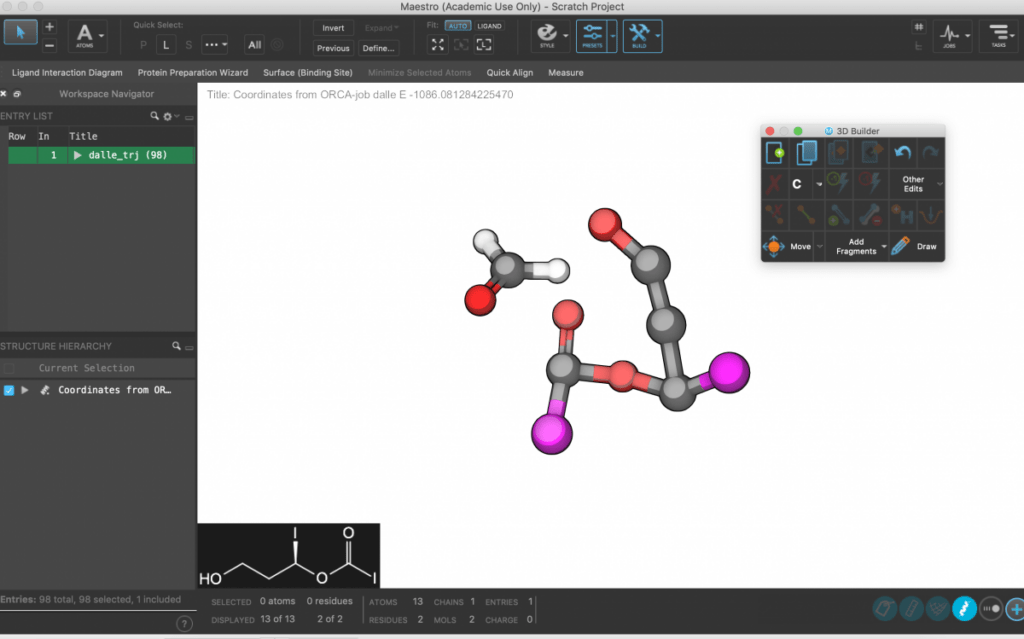Click the fit-to-screen arrows icon
The width and height of the screenshot is (1024, 639).
[x=438, y=44]
